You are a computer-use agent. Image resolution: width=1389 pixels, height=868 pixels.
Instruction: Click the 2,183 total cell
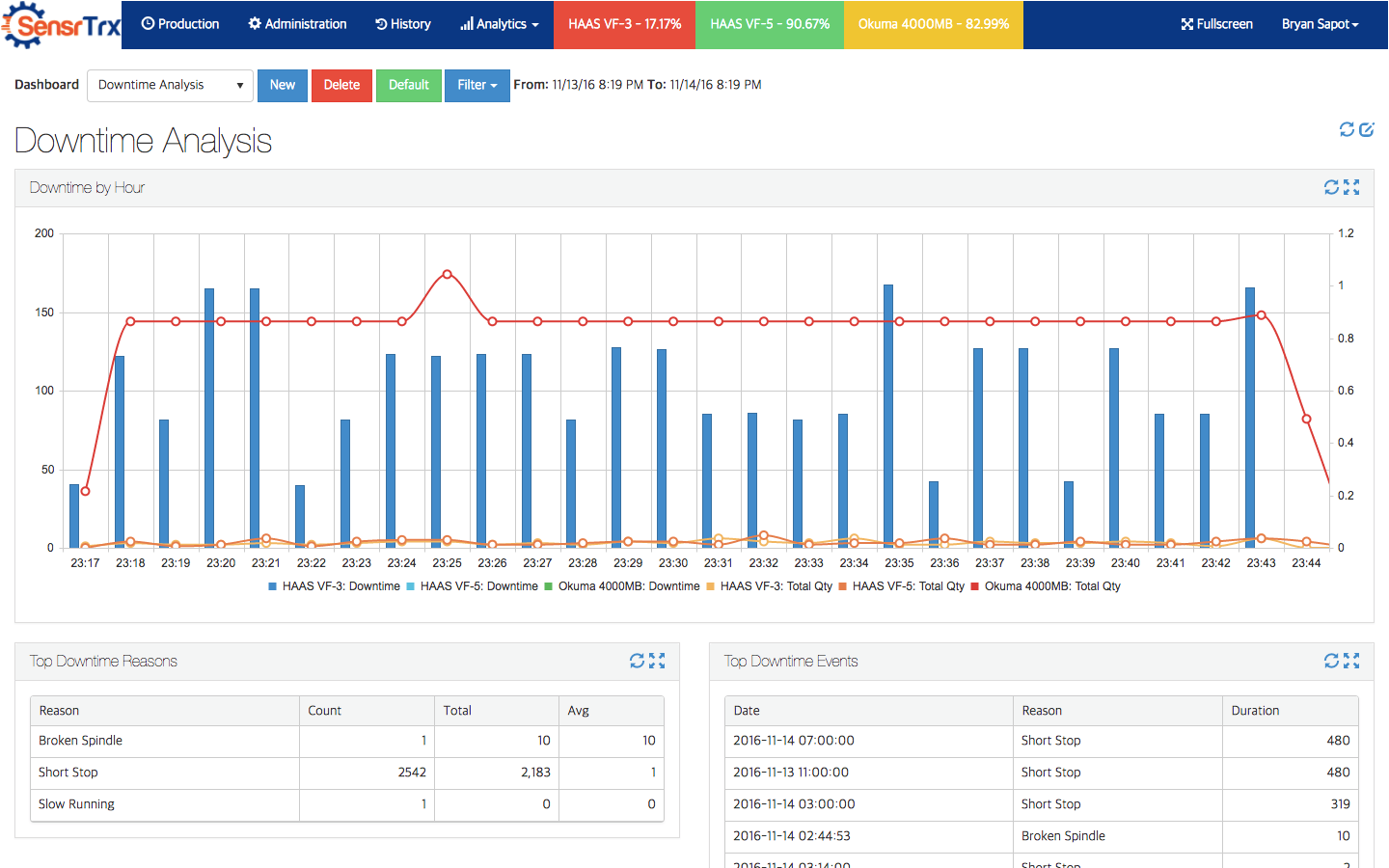point(497,773)
